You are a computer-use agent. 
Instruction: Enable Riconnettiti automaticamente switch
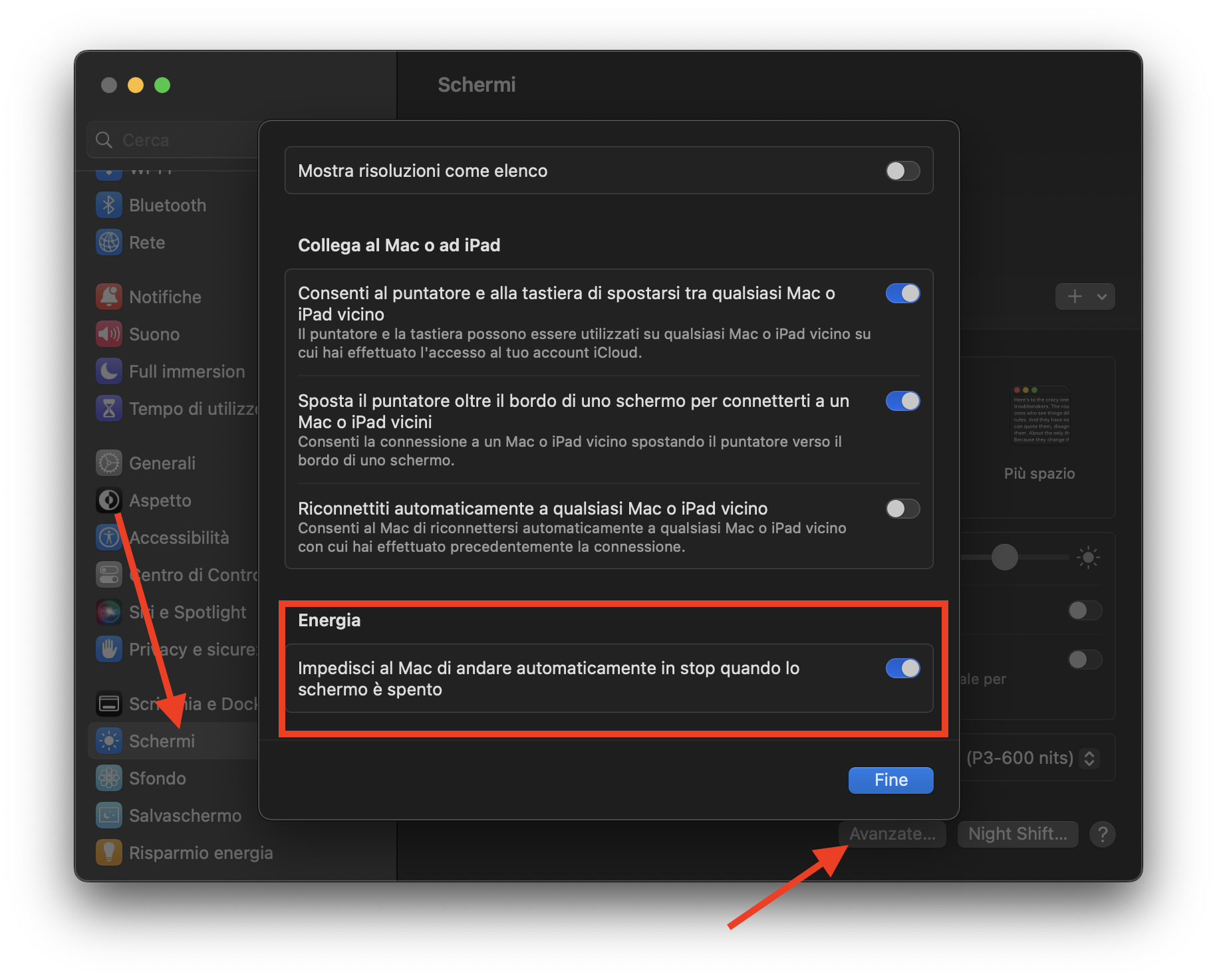[x=903, y=509]
